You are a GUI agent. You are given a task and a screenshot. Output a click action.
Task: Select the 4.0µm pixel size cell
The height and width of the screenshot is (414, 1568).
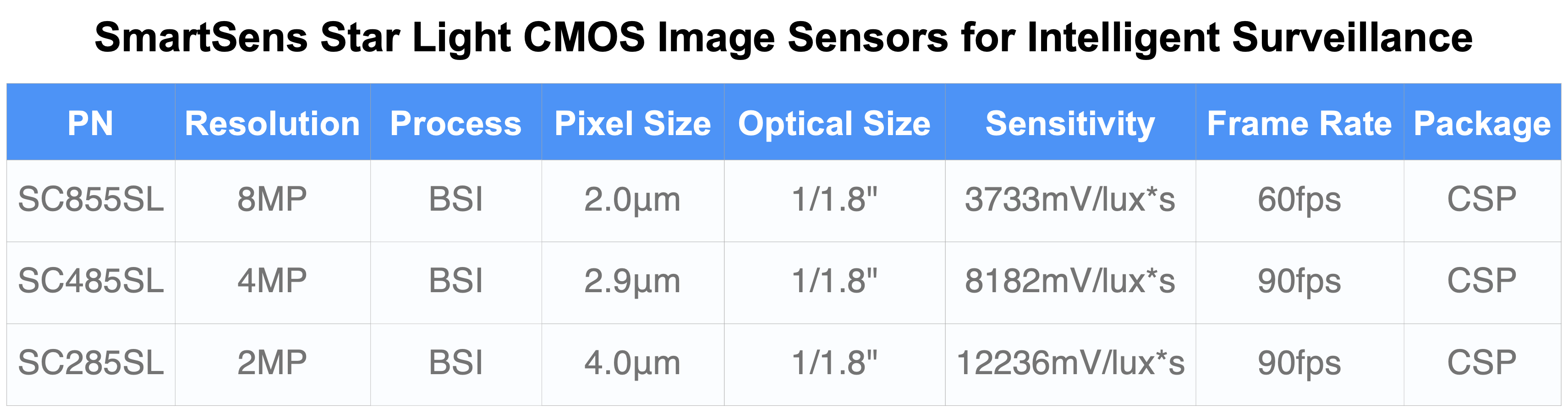(x=633, y=364)
